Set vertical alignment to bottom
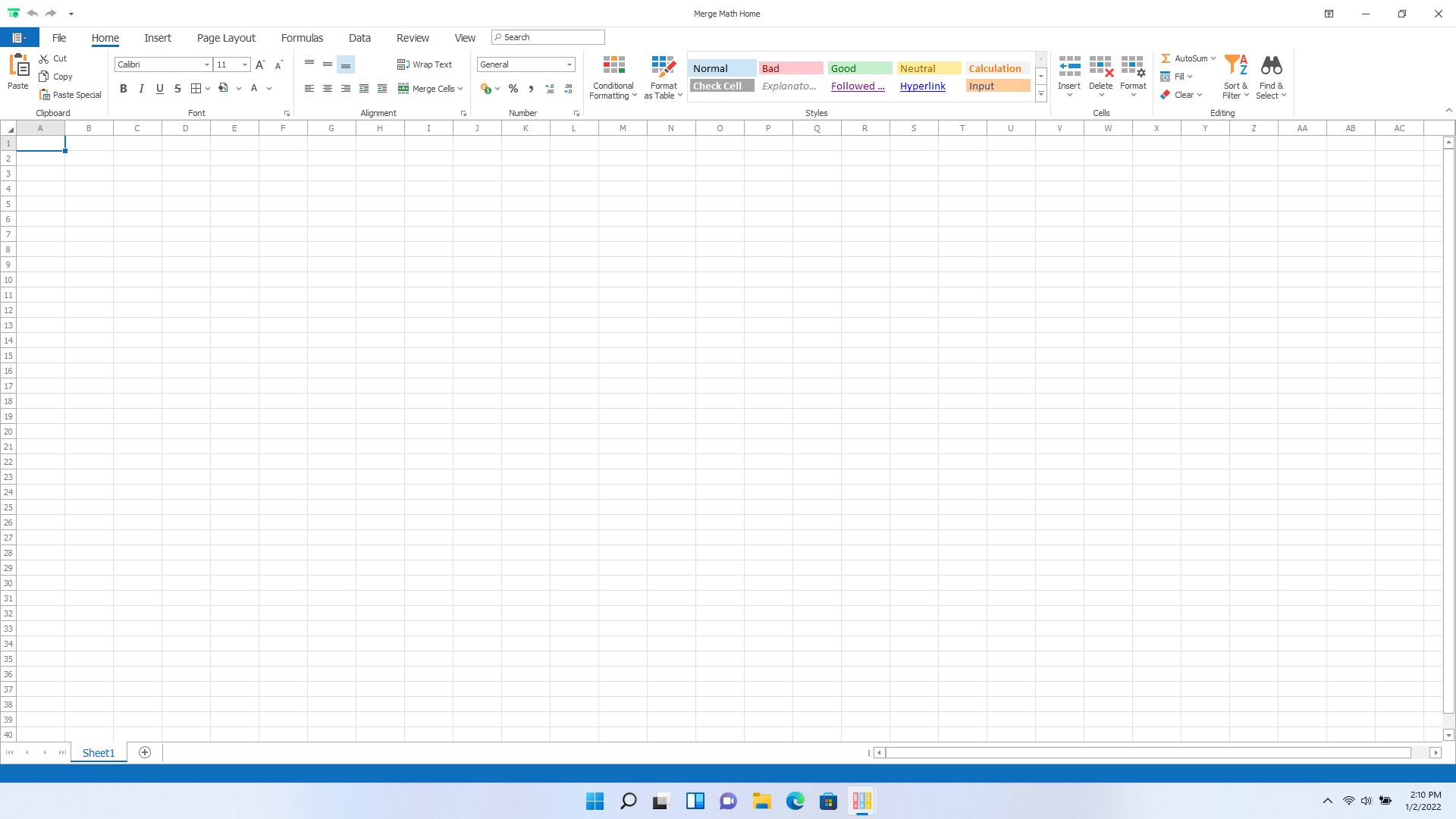This screenshot has width=1456, height=819. [346, 64]
